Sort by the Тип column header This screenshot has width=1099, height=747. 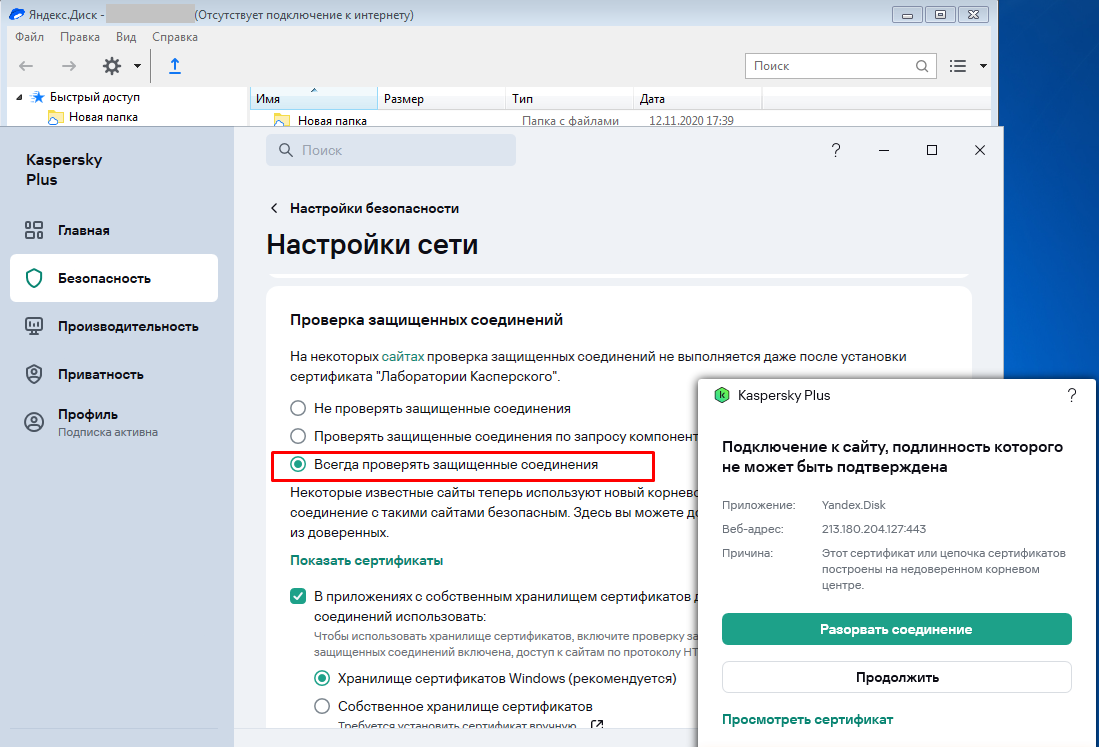pos(569,99)
